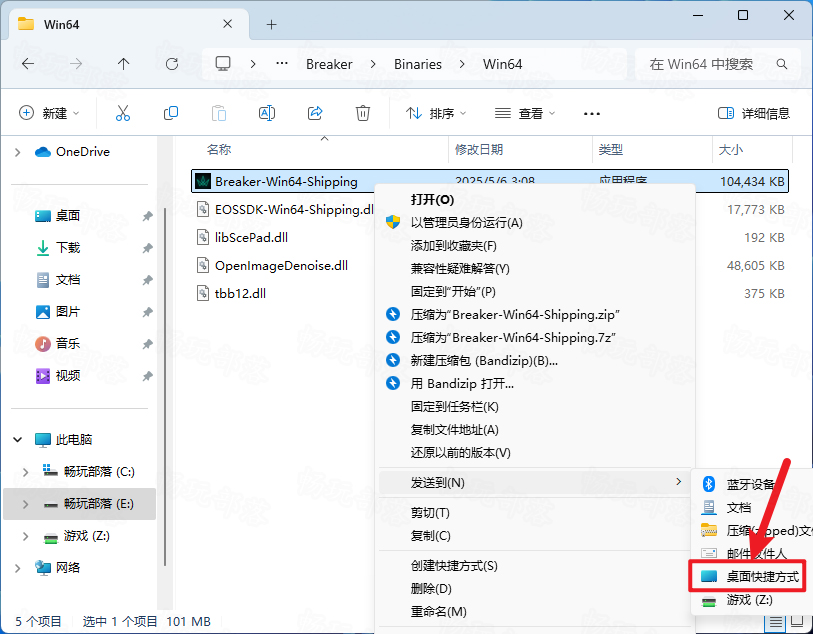
Task: Click the This PC monitor icon in address bar
Action: (x=223, y=64)
